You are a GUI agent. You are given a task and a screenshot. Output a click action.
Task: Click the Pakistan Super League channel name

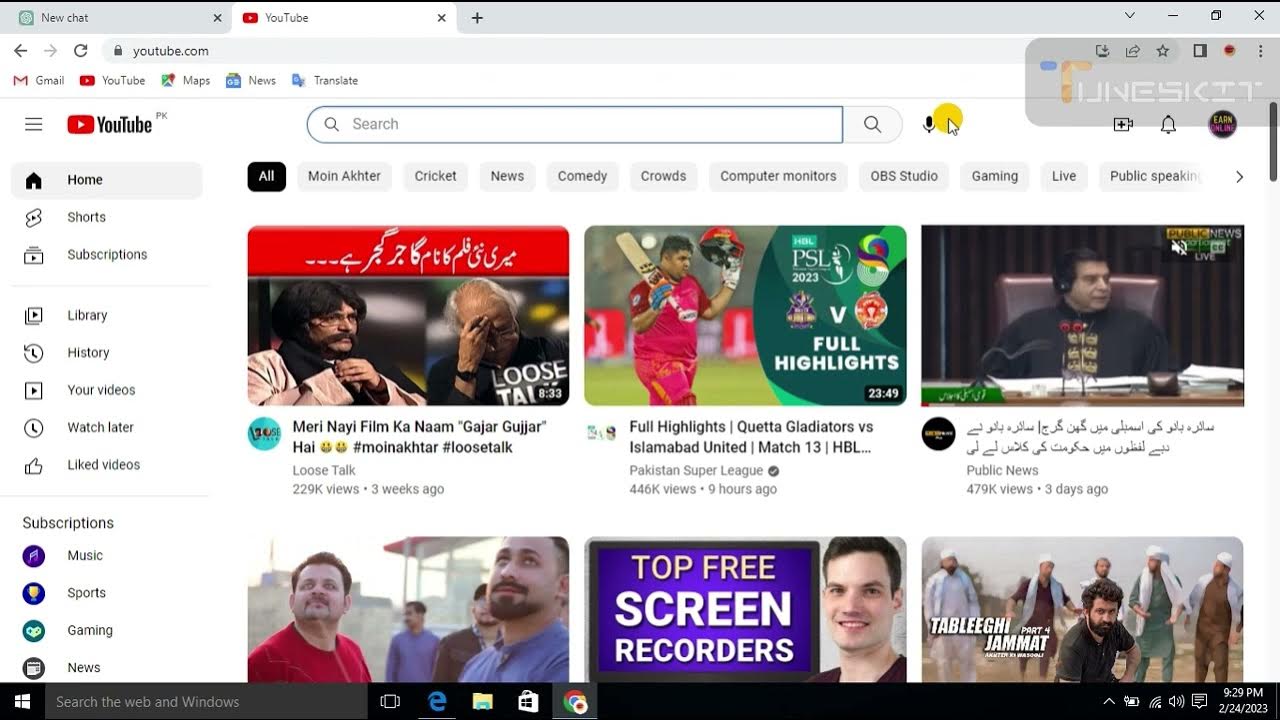[x=696, y=470]
